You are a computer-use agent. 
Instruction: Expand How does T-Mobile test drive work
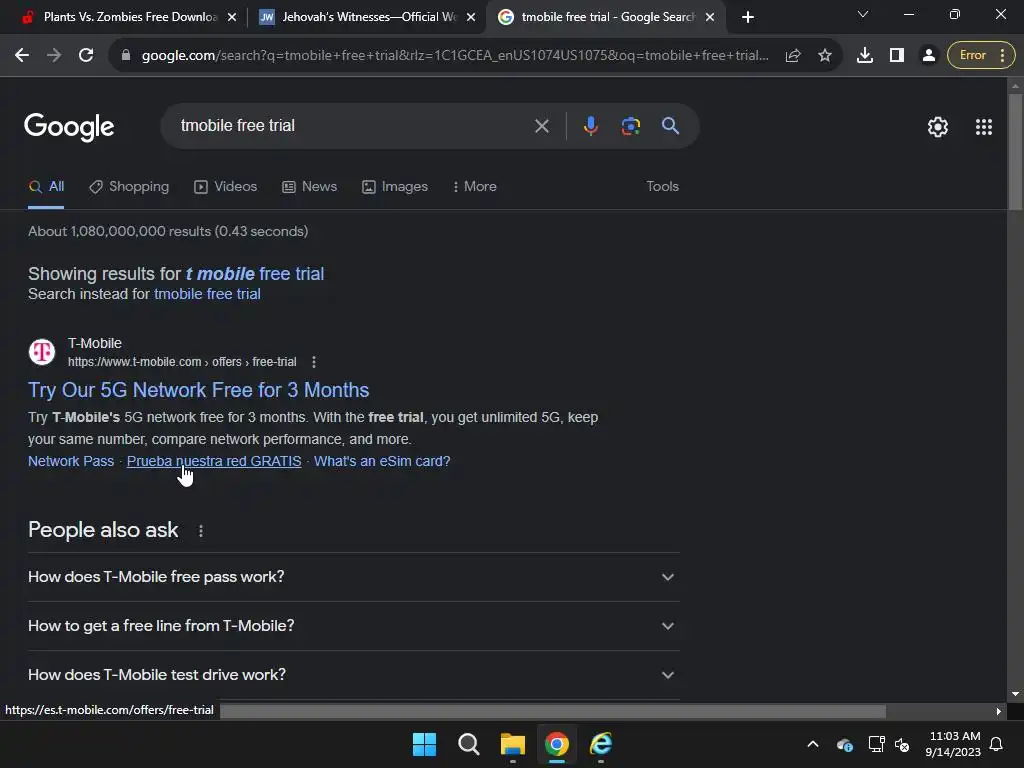353,675
